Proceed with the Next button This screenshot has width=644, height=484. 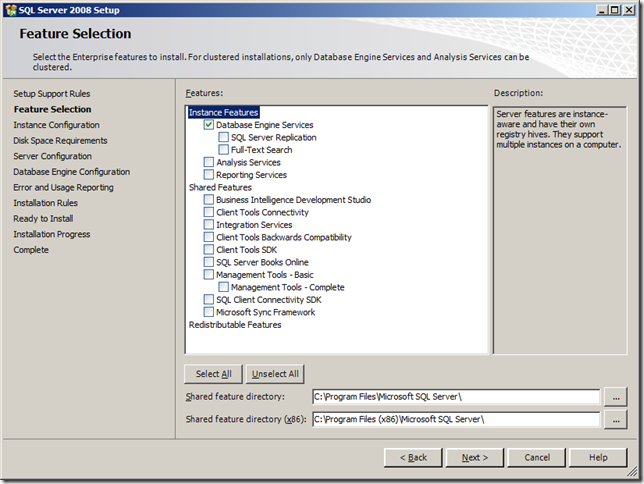(x=475, y=457)
